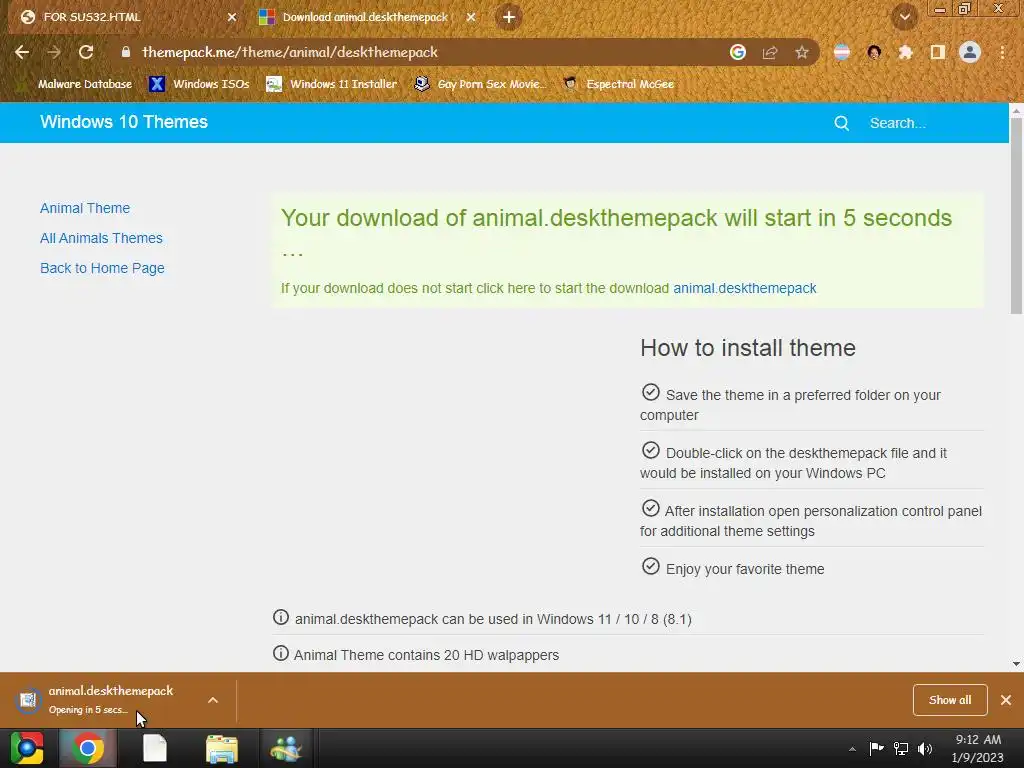Click the padlock site info icon
1024x768 pixels.
126,52
